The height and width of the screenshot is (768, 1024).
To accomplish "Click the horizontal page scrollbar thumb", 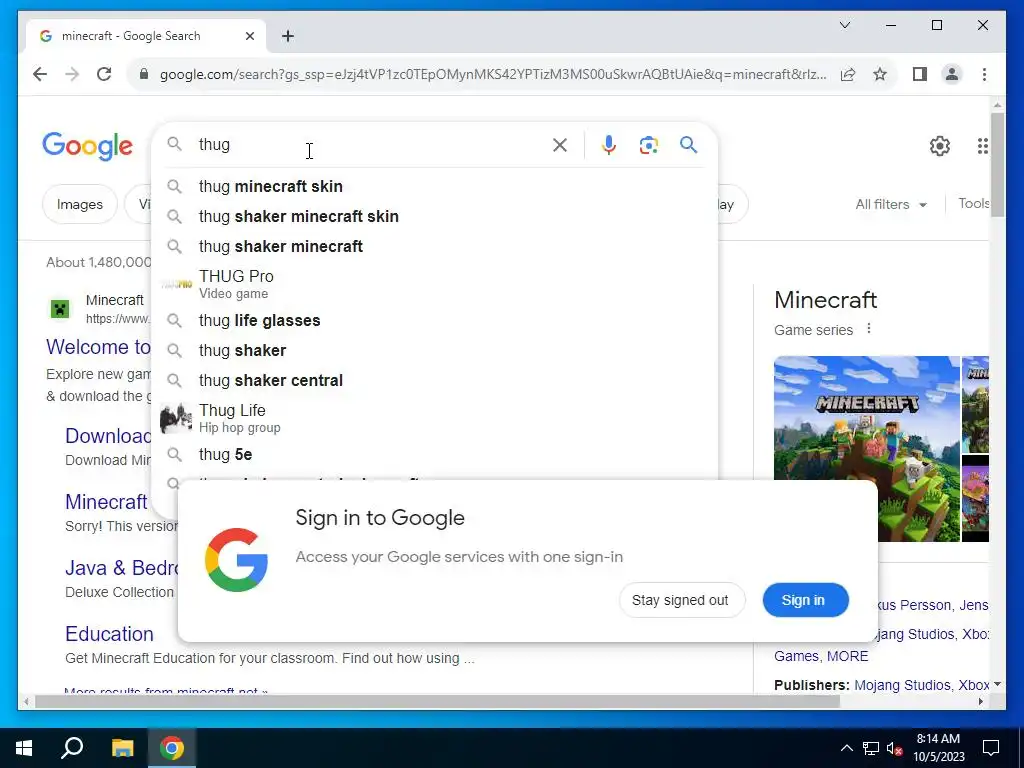I will 438,702.
